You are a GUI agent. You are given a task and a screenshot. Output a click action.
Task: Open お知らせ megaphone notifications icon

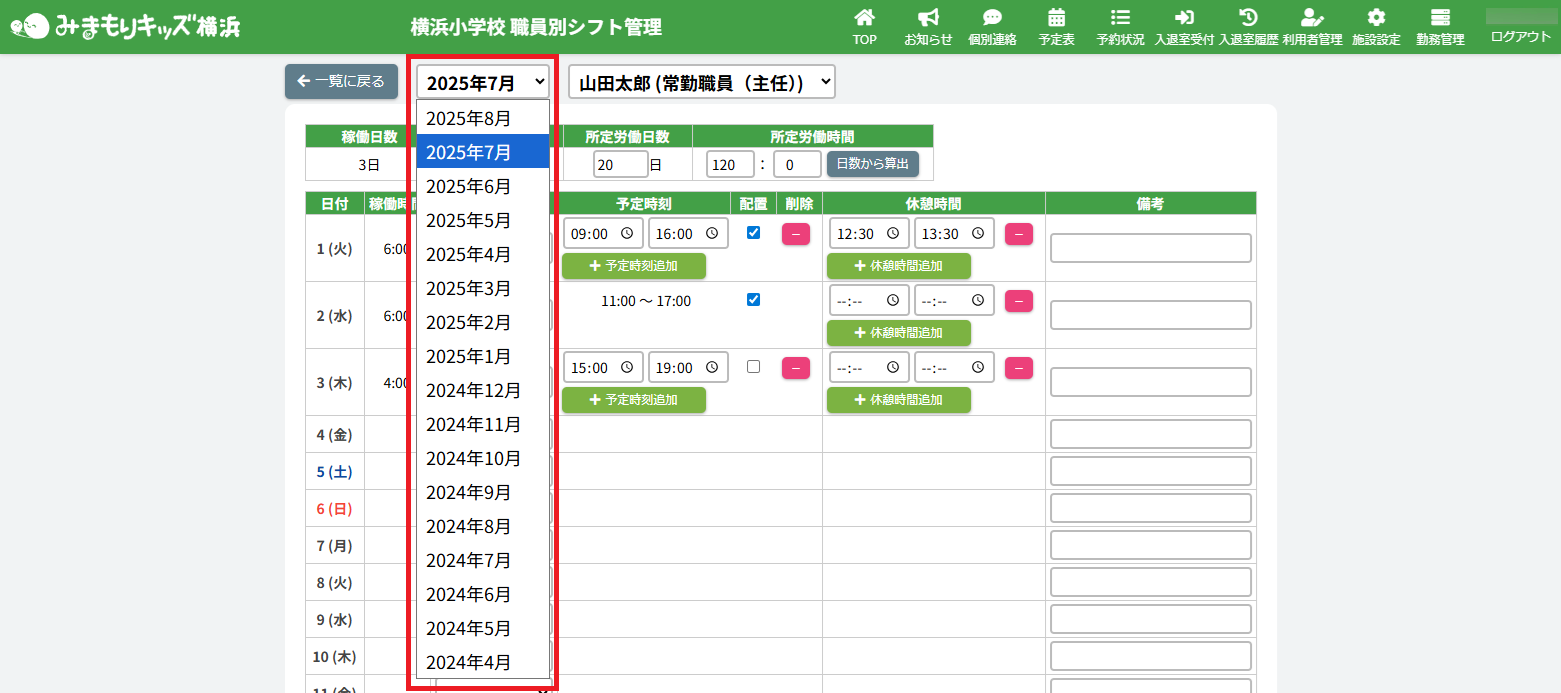[928, 18]
